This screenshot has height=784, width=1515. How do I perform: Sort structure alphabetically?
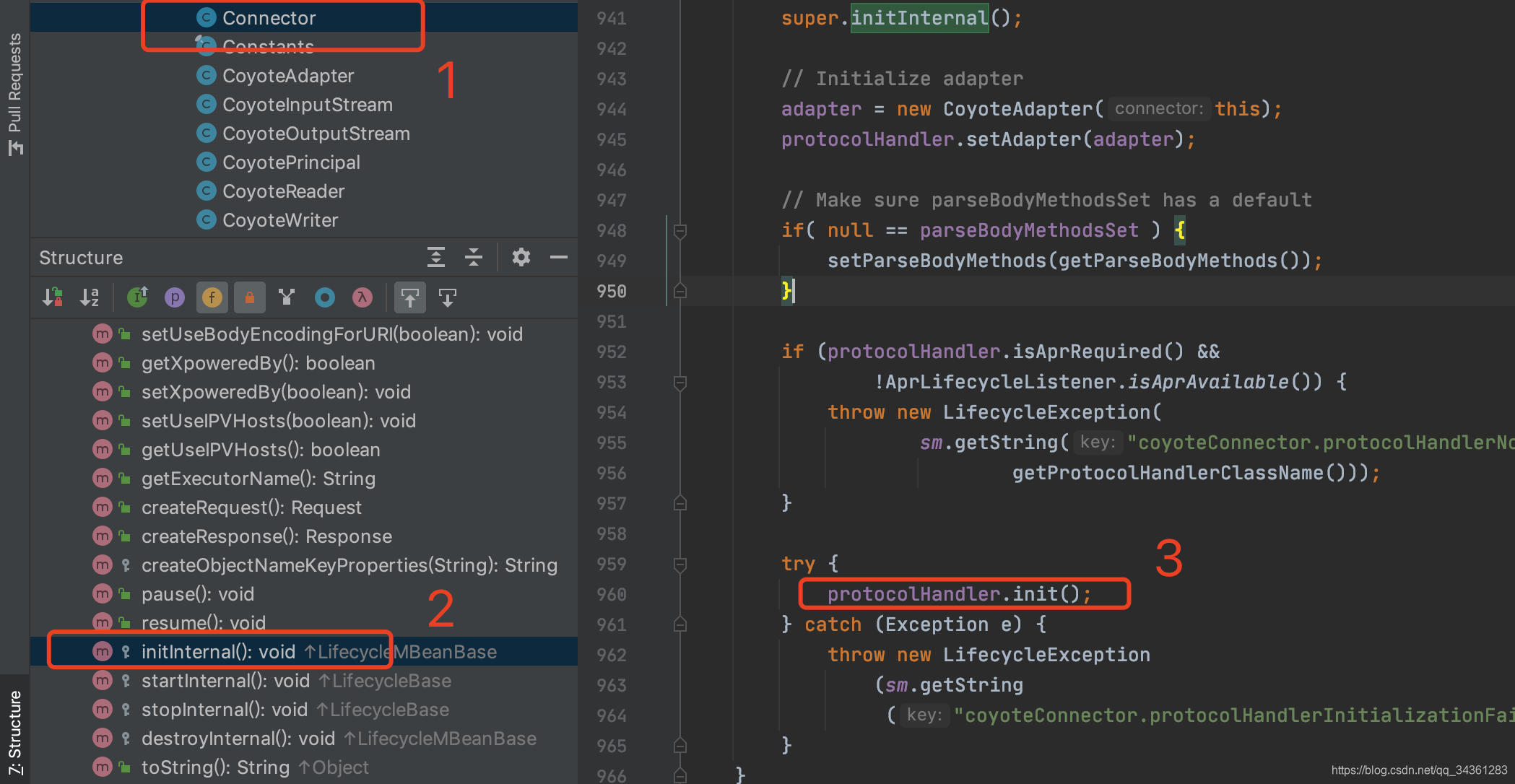[90, 297]
